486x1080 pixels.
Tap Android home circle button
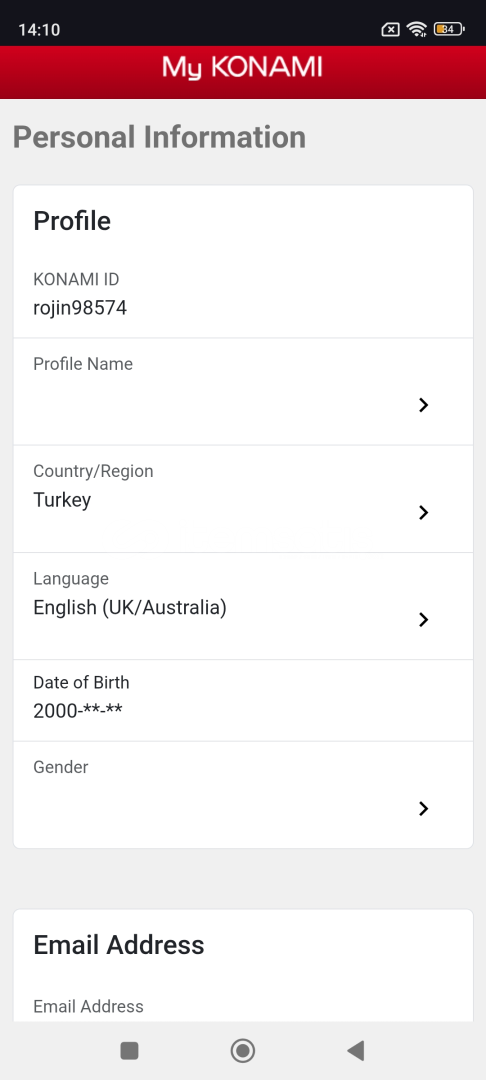pos(242,1050)
